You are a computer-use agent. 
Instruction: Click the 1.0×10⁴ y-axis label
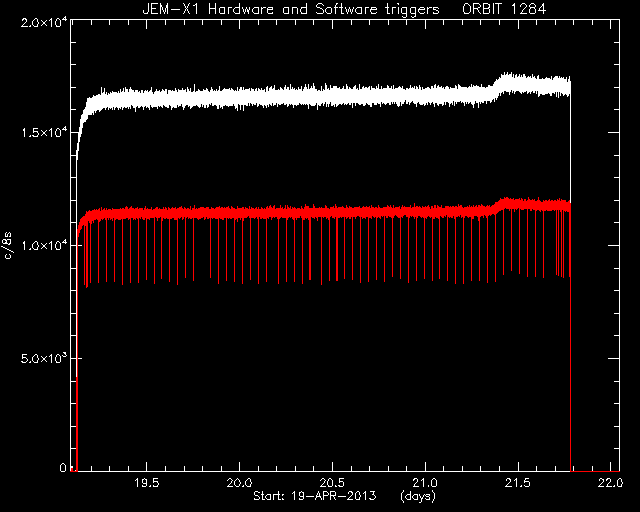[x=44, y=245]
